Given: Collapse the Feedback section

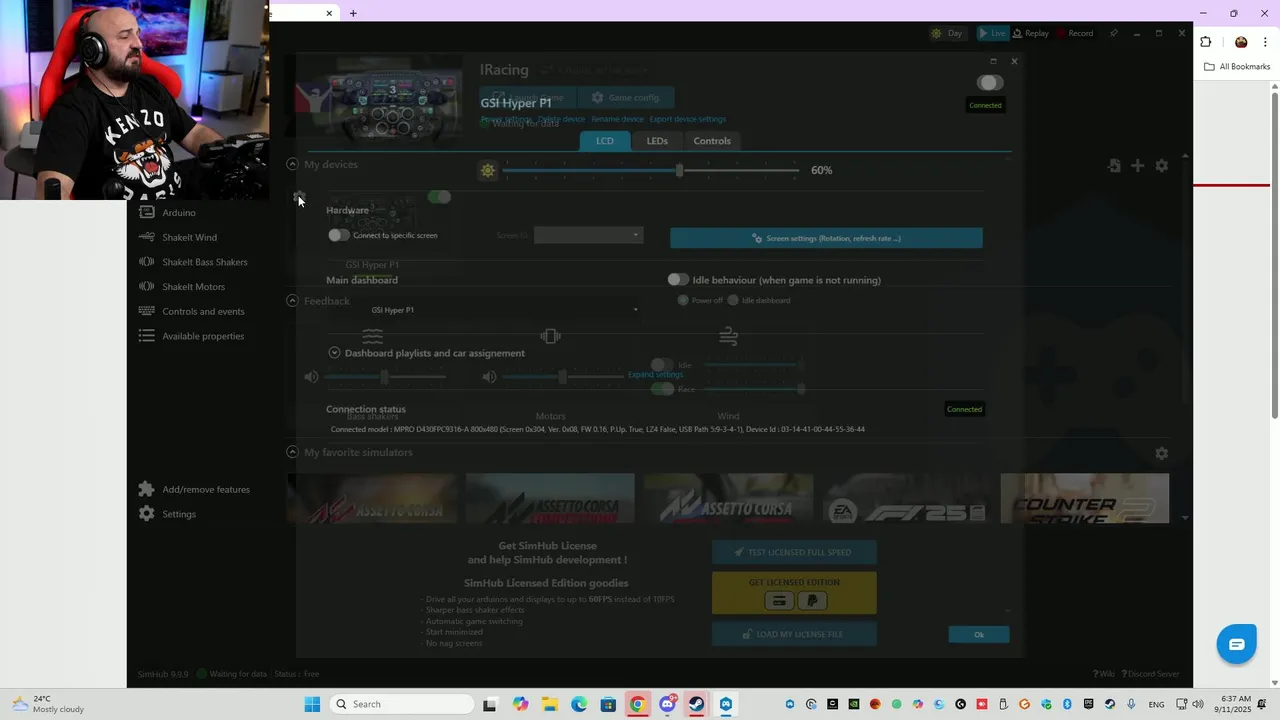Looking at the screenshot, I should (x=292, y=300).
